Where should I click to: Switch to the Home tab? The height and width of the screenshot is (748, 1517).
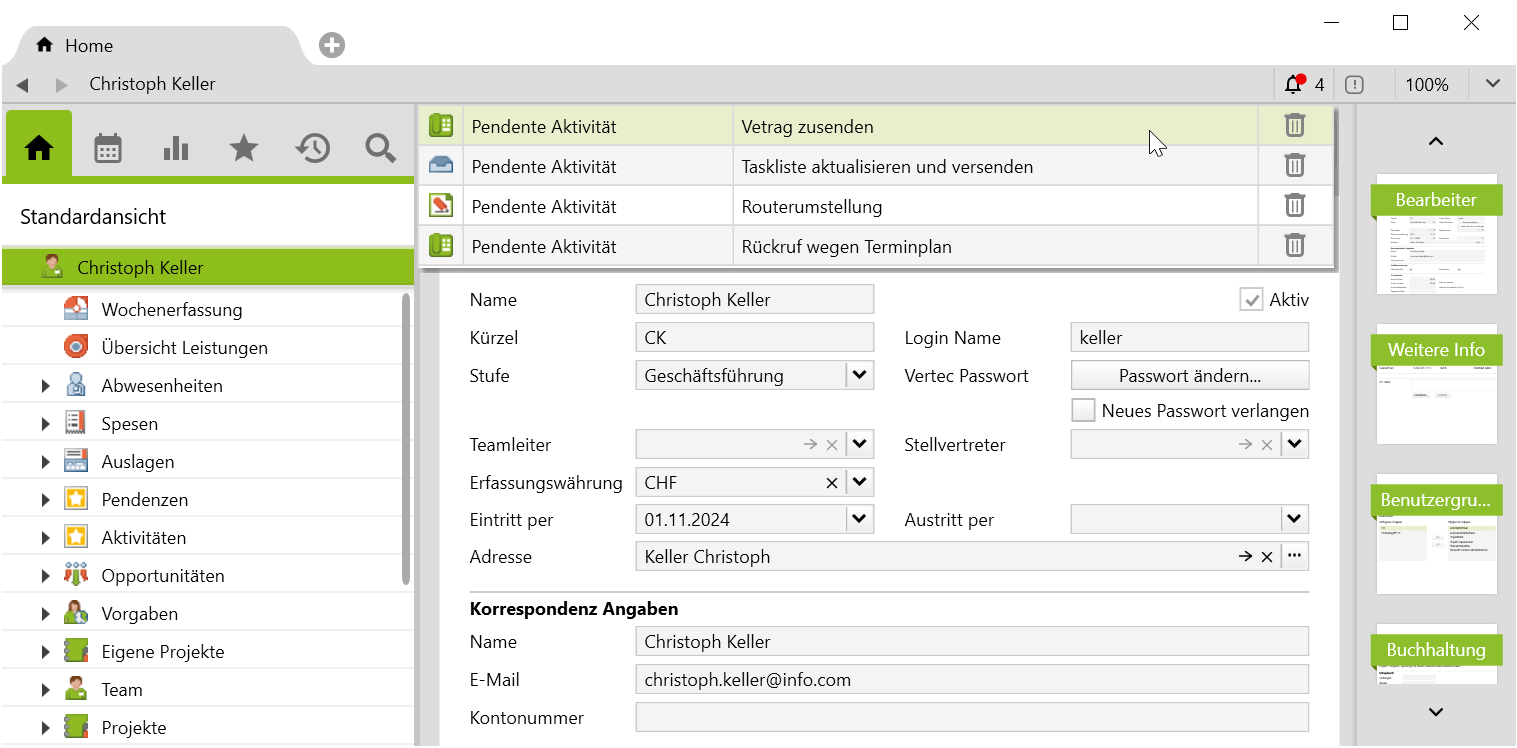88,46
